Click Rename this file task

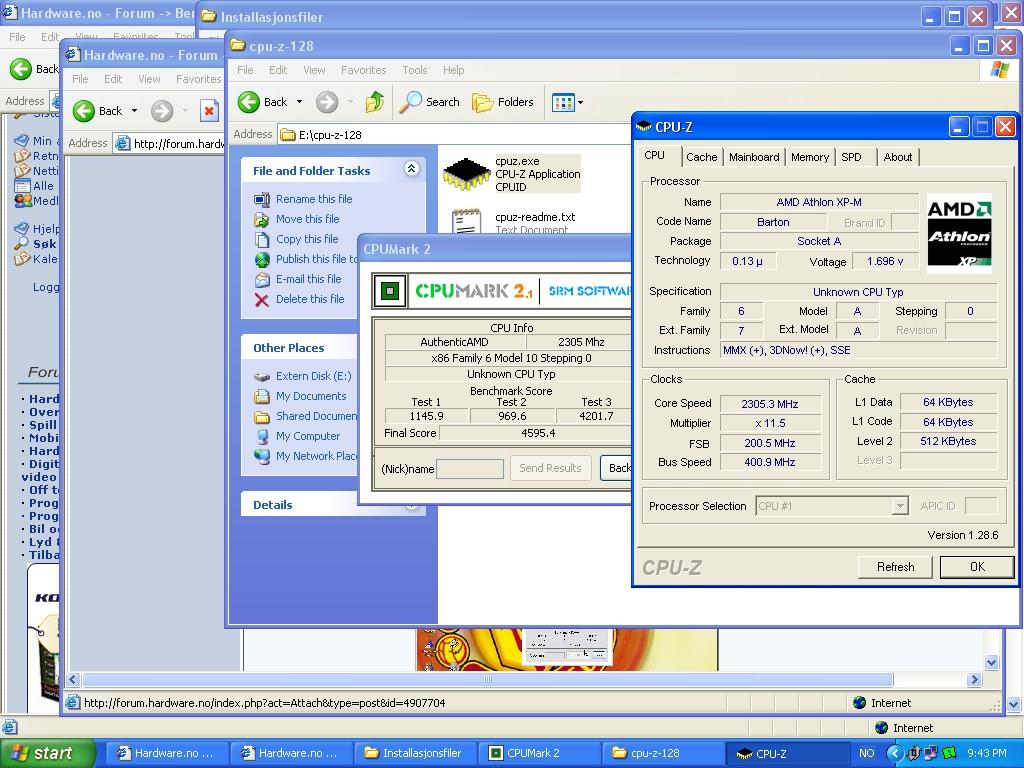[x=313, y=199]
